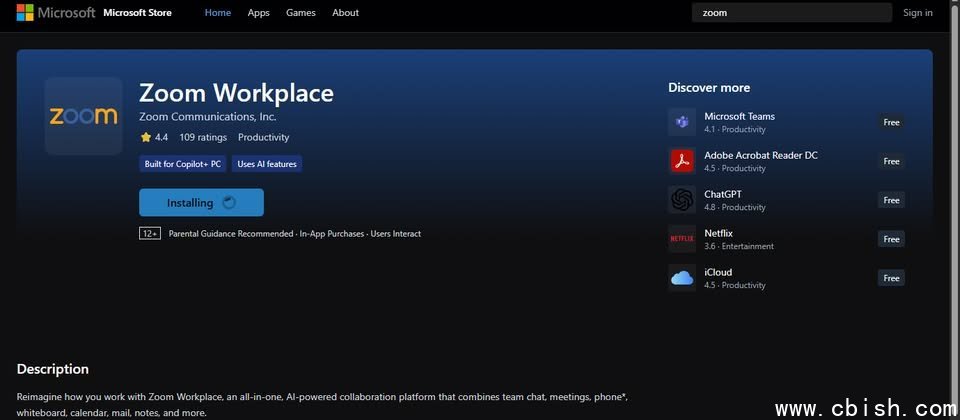
Task: Open the iCloud app icon
Action: tap(682, 278)
